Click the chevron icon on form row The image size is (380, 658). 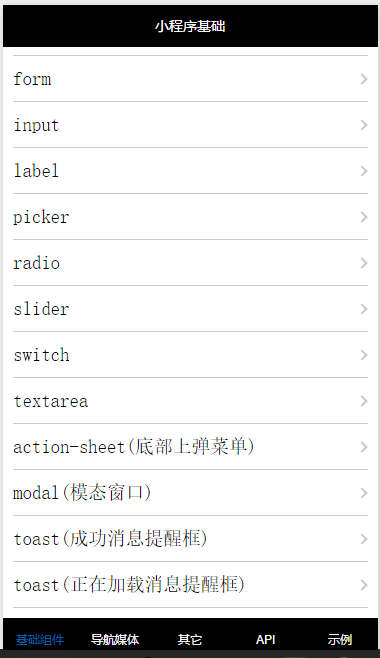[364, 79]
